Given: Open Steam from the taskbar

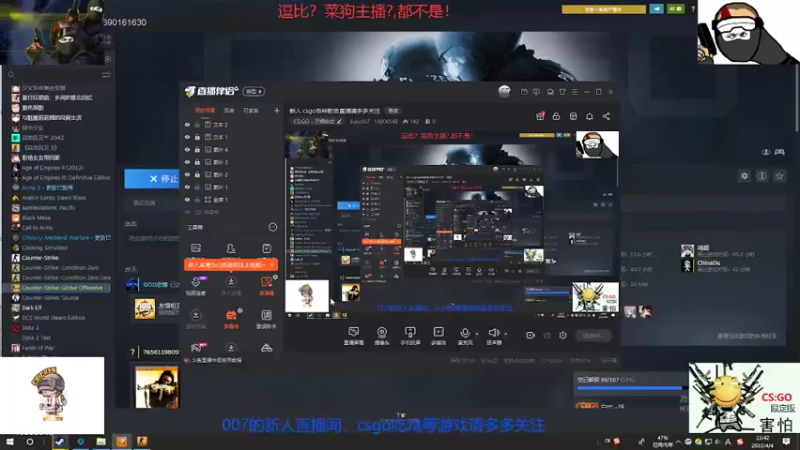Looking at the screenshot, I should click(x=60, y=441).
